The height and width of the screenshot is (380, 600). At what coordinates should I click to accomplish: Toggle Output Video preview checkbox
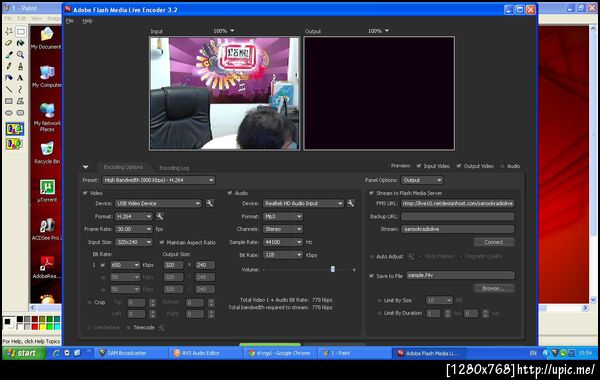tap(459, 166)
